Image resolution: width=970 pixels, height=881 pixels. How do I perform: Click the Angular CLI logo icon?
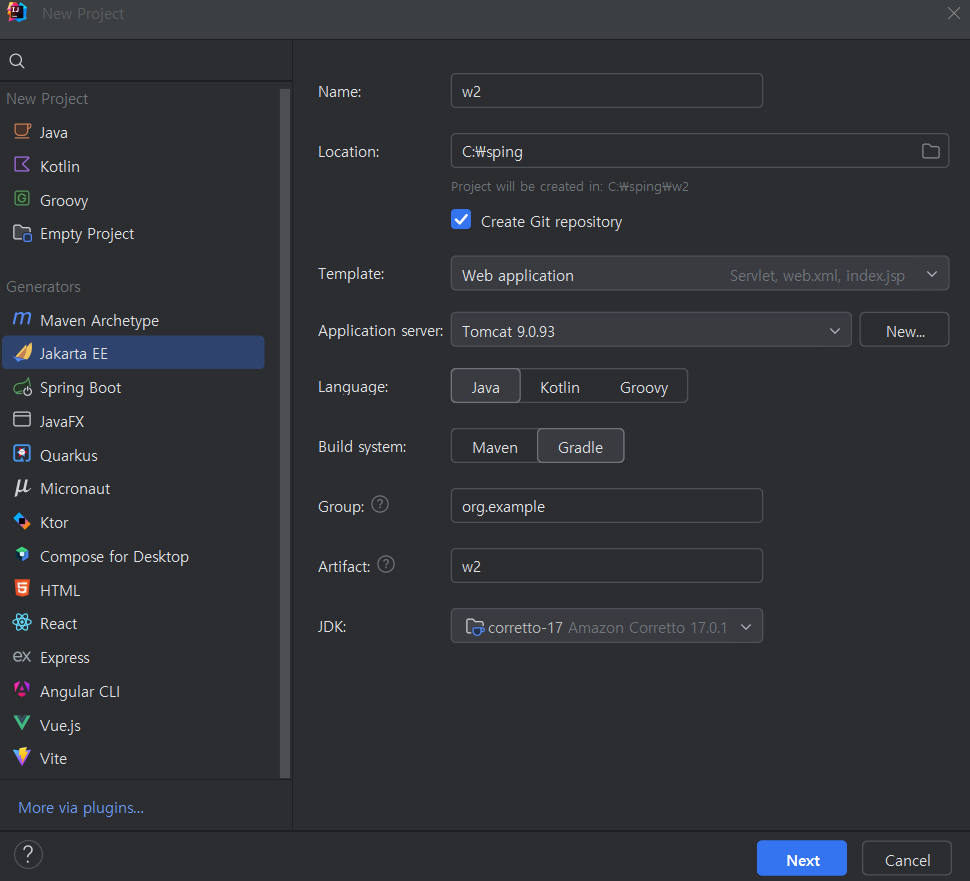tap(22, 689)
